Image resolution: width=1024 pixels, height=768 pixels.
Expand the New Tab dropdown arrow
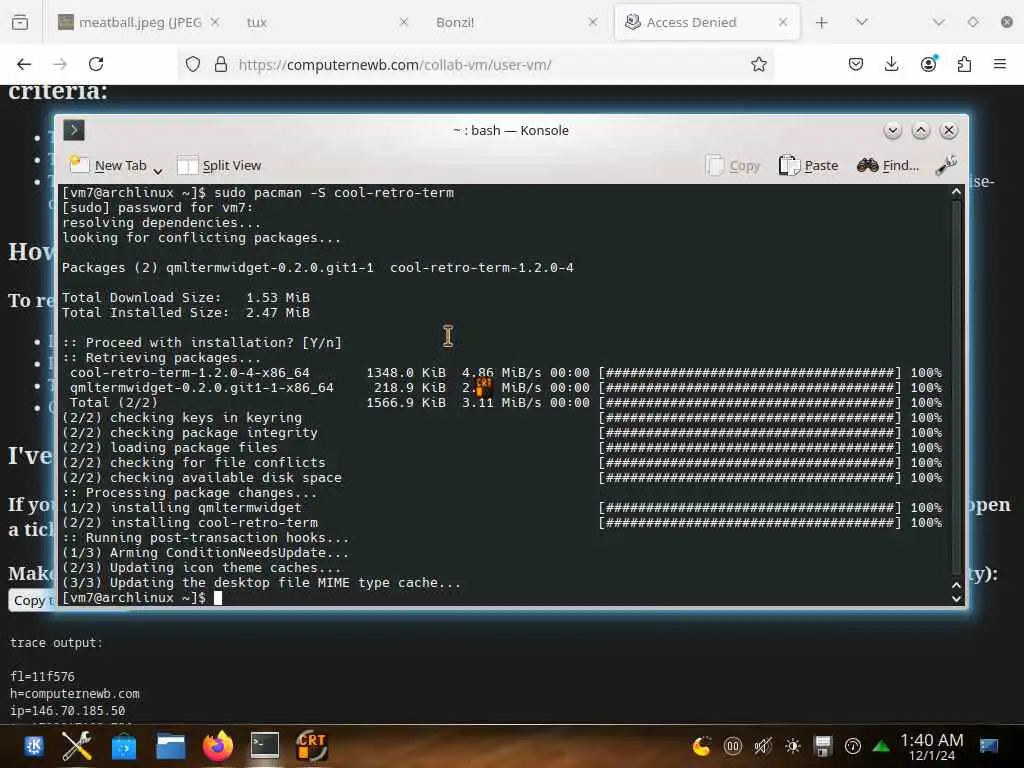pyautogui.click(x=157, y=170)
